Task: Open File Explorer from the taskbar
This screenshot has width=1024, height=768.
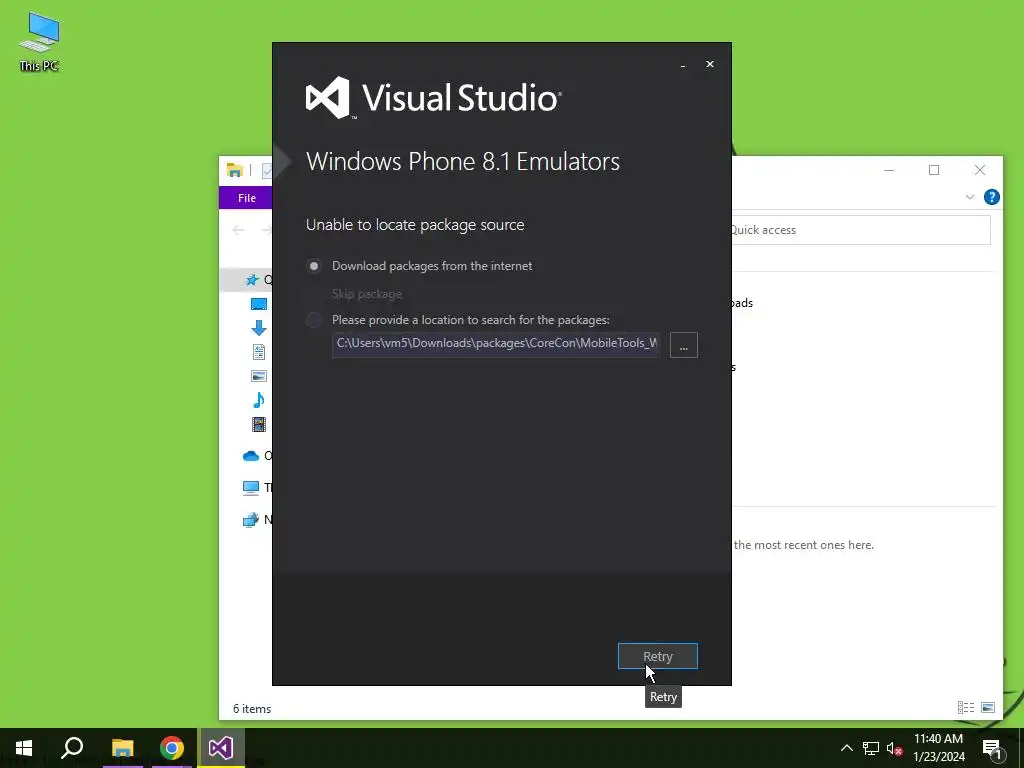Action: [122, 748]
